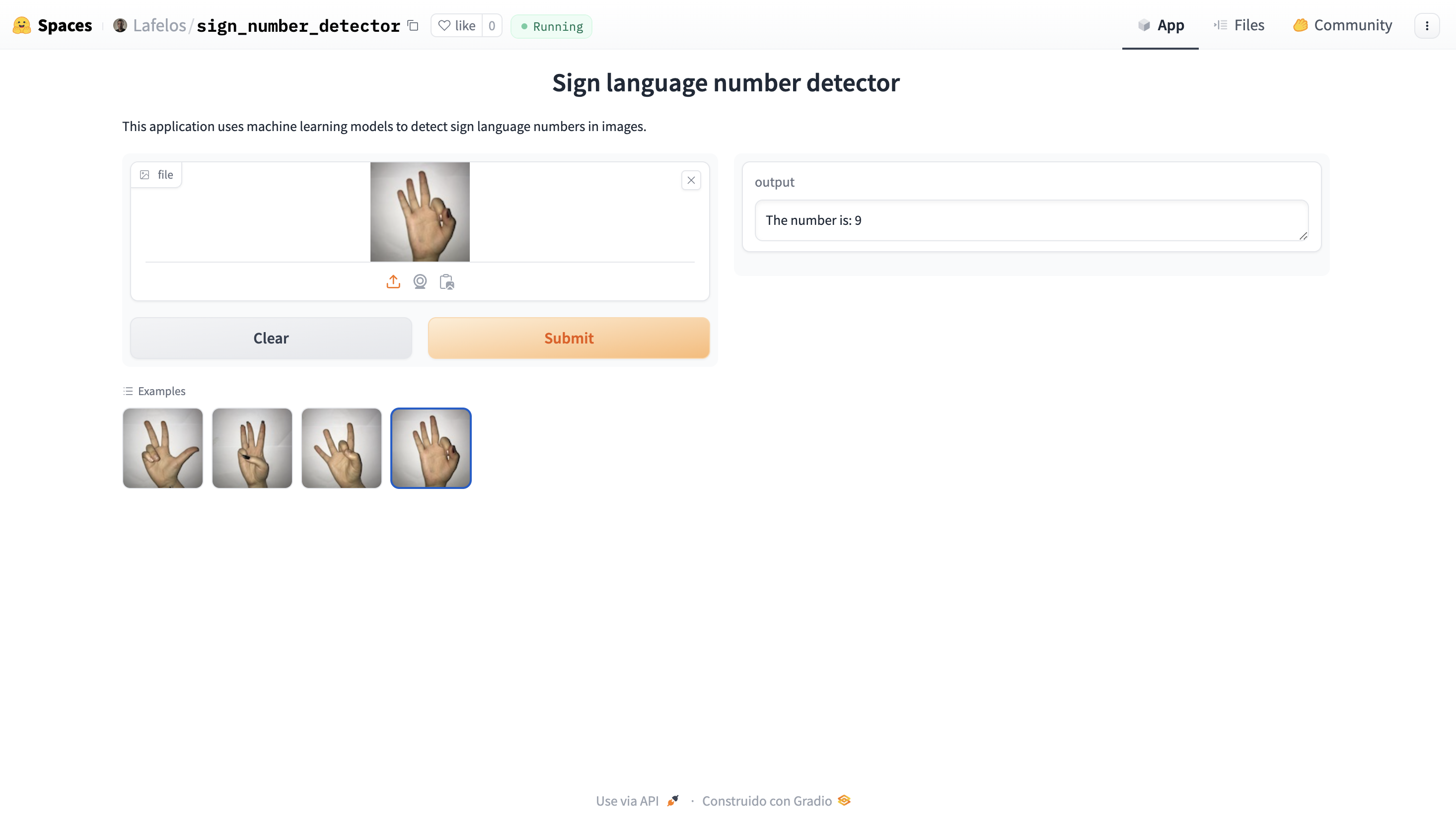Image resolution: width=1456 pixels, height=827 pixels.
Task: Switch to the App tab
Action: (x=1161, y=25)
